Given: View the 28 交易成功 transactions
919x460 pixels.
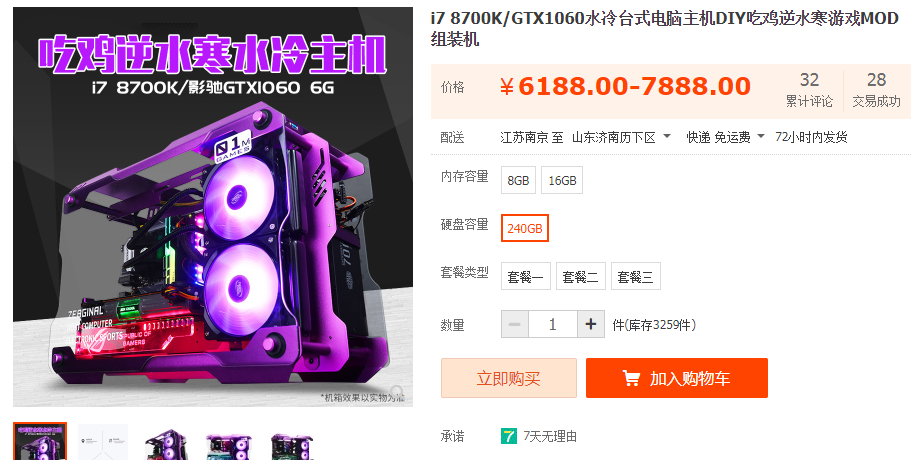Looking at the screenshot, I should 876,90.
